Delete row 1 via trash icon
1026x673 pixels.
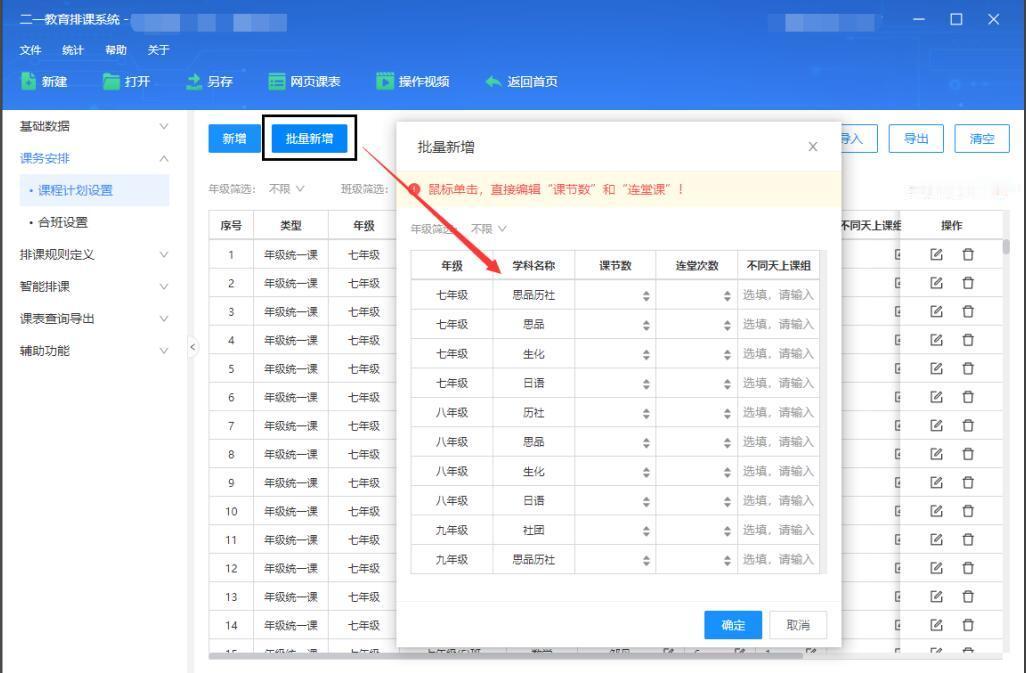(x=968, y=254)
